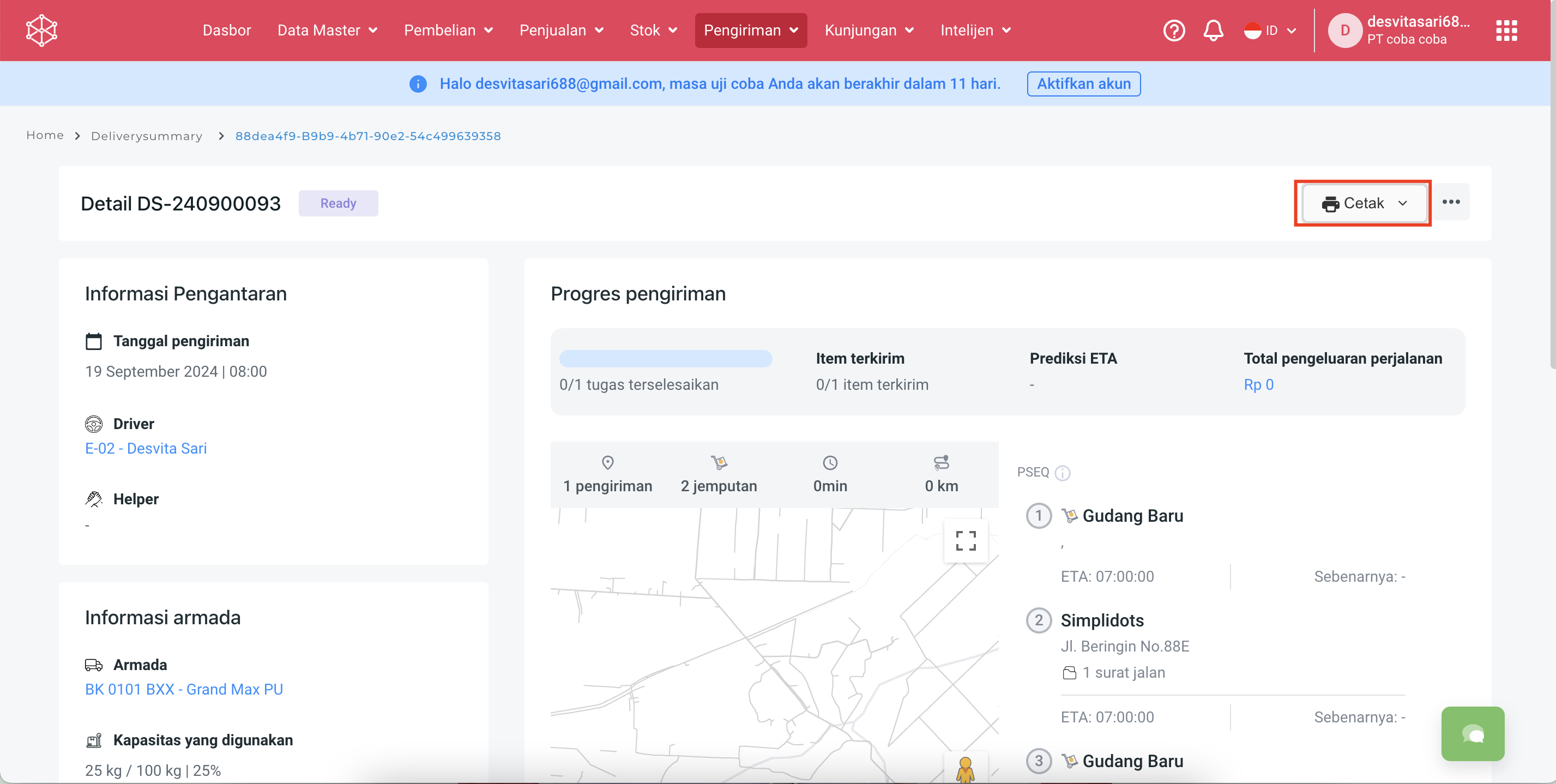Click the PSEQ info icon
Image resolution: width=1556 pixels, height=784 pixels.
(1063, 473)
